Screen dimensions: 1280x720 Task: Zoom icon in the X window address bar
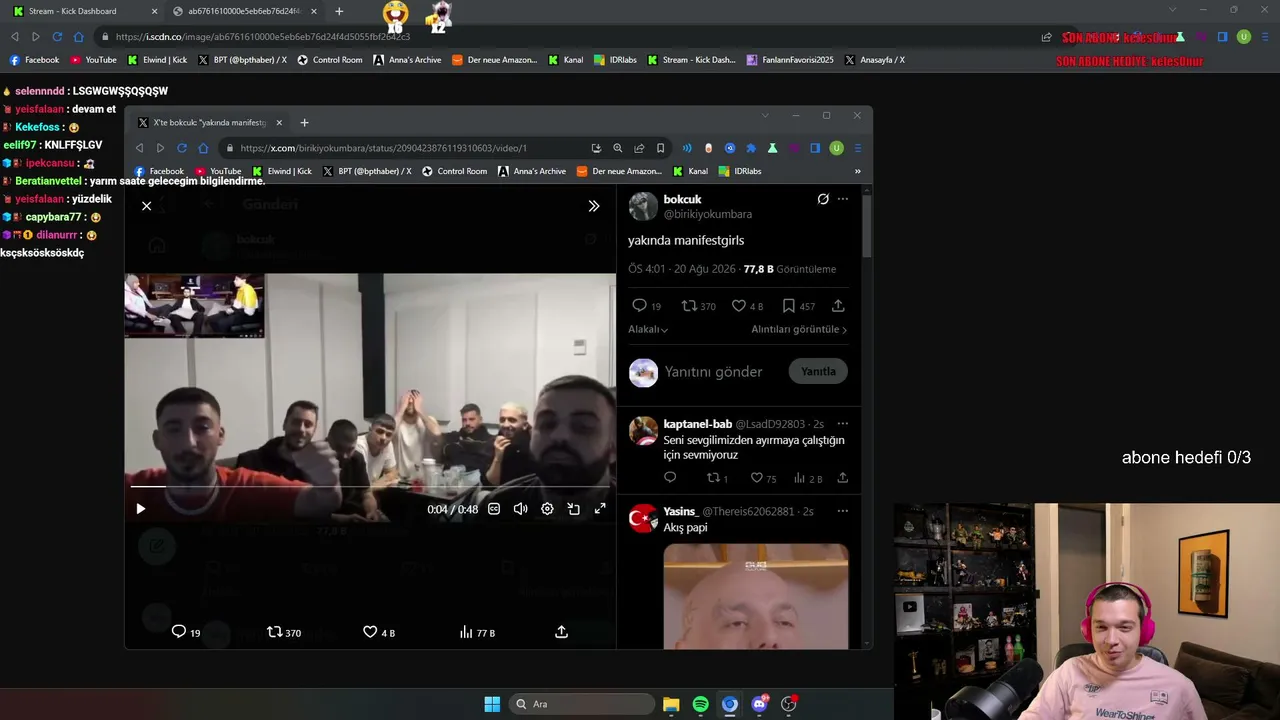coord(618,148)
